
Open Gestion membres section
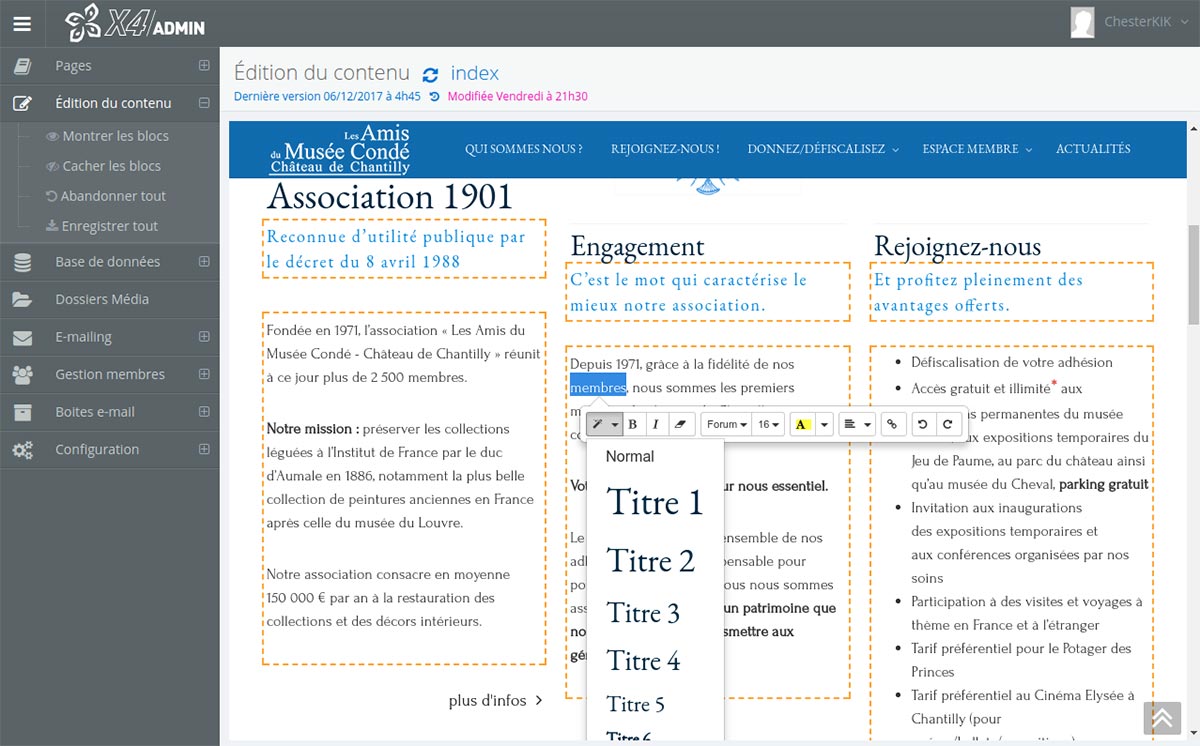[x=110, y=374]
